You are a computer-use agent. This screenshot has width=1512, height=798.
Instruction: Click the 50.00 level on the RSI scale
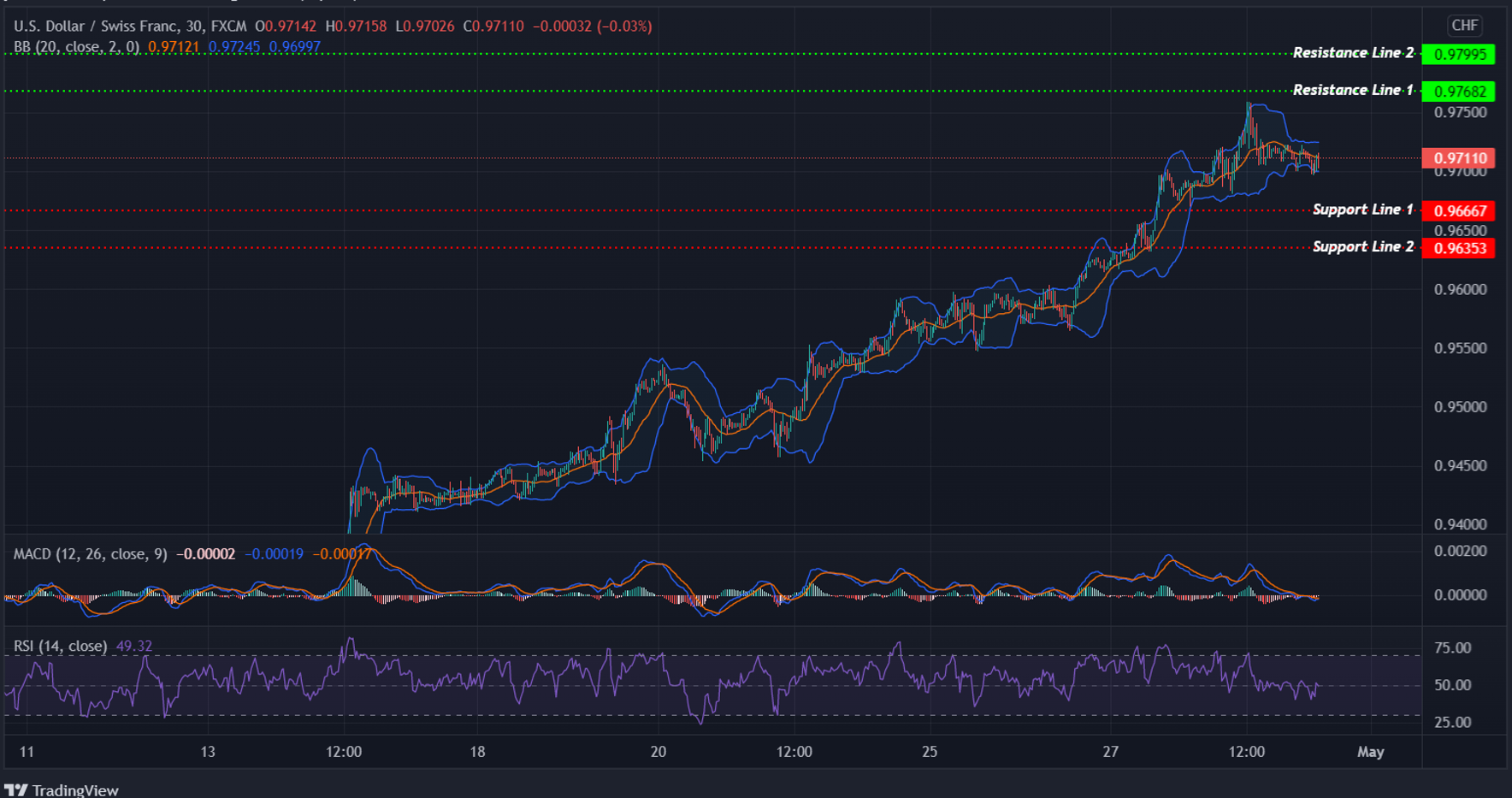tap(1452, 684)
